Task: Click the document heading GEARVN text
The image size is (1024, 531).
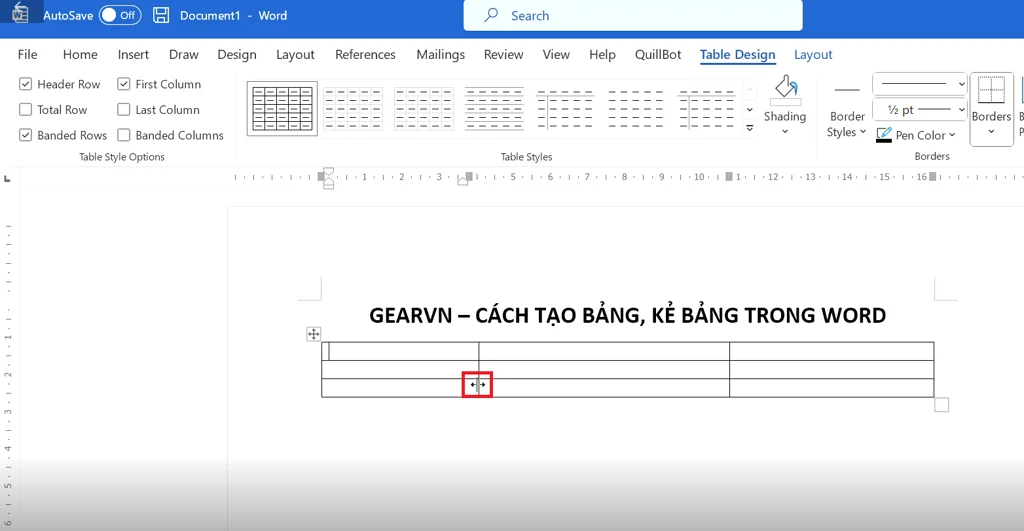Action: [627, 315]
